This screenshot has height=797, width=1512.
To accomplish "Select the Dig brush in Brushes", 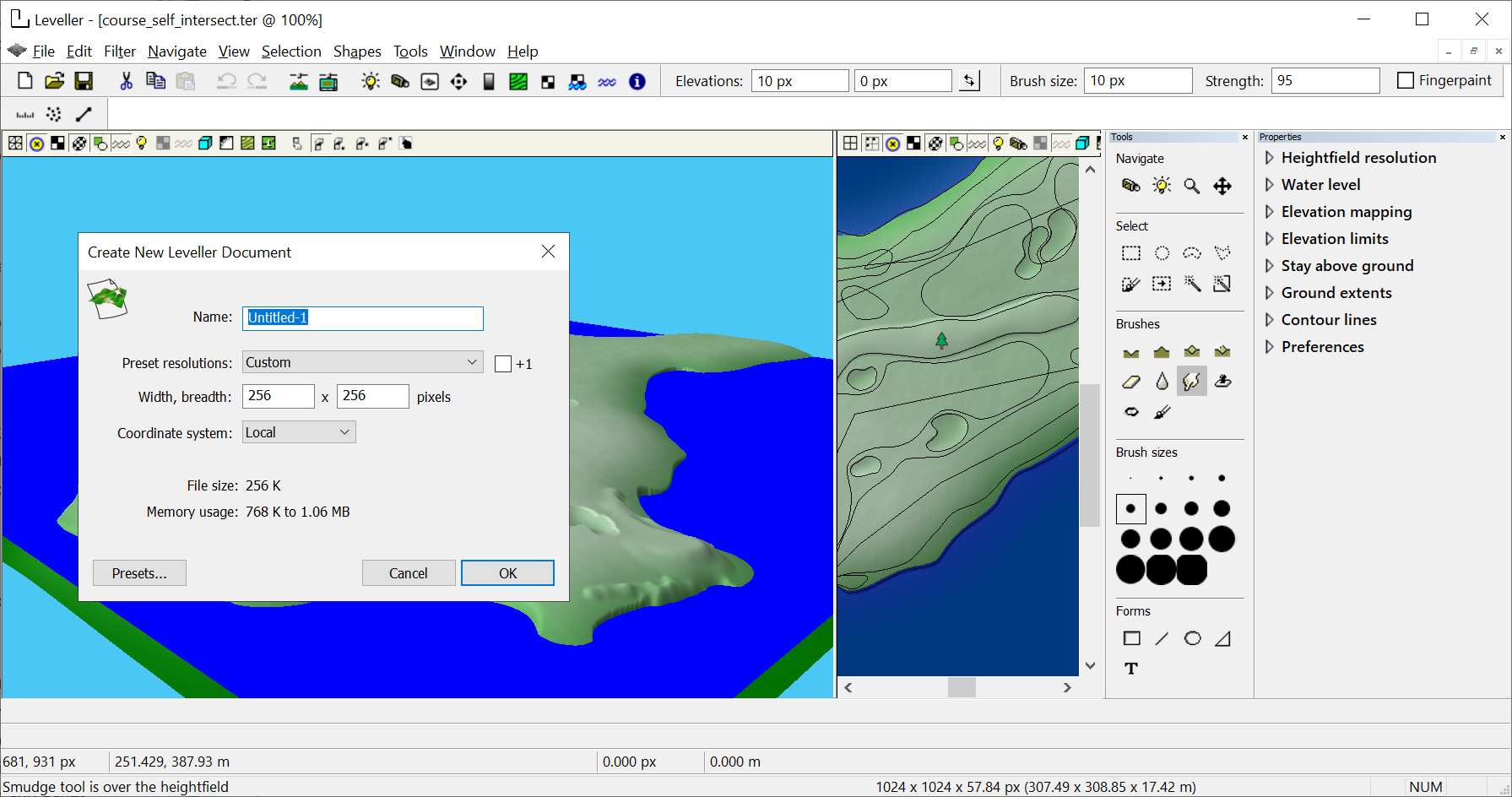I will pyautogui.click(x=1131, y=352).
